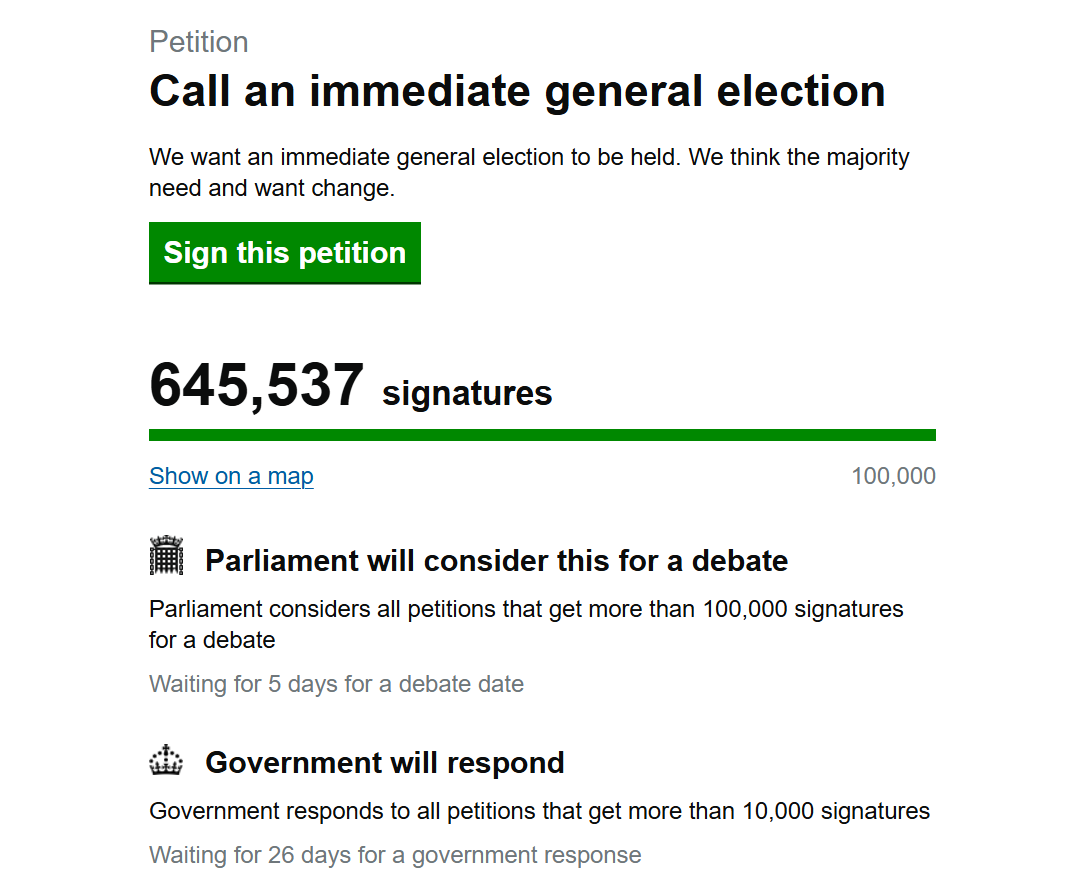Open the Show on a map link

click(x=232, y=476)
